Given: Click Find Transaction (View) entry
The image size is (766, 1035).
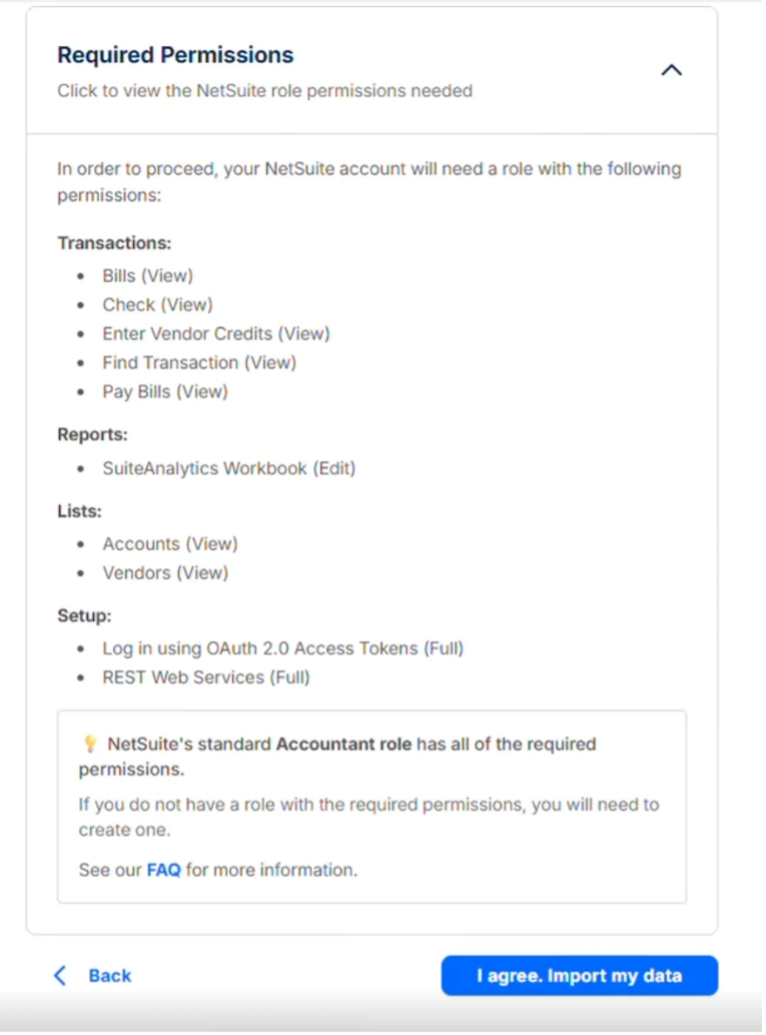Looking at the screenshot, I should tap(199, 362).
